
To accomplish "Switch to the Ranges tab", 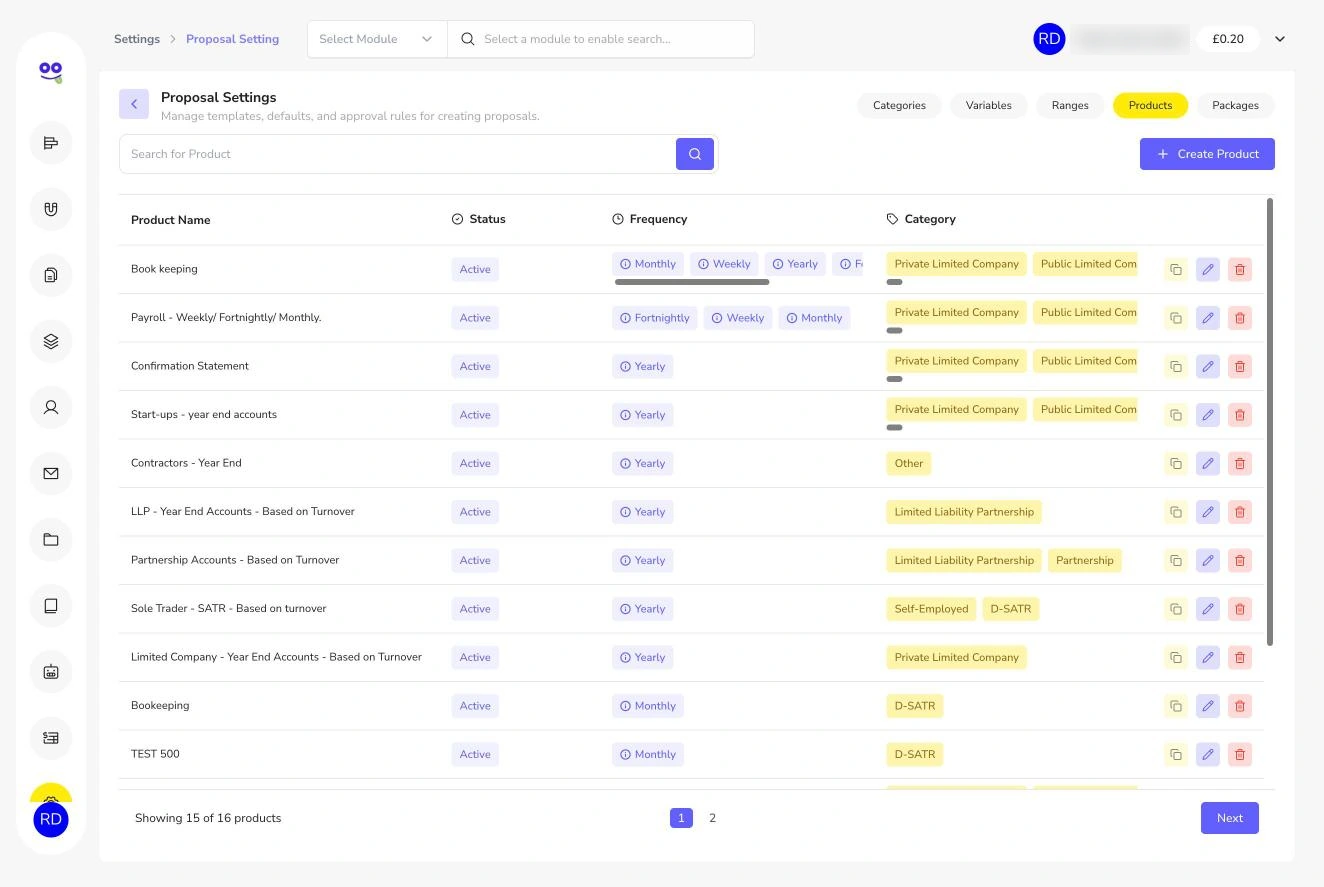I will point(1070,105).
